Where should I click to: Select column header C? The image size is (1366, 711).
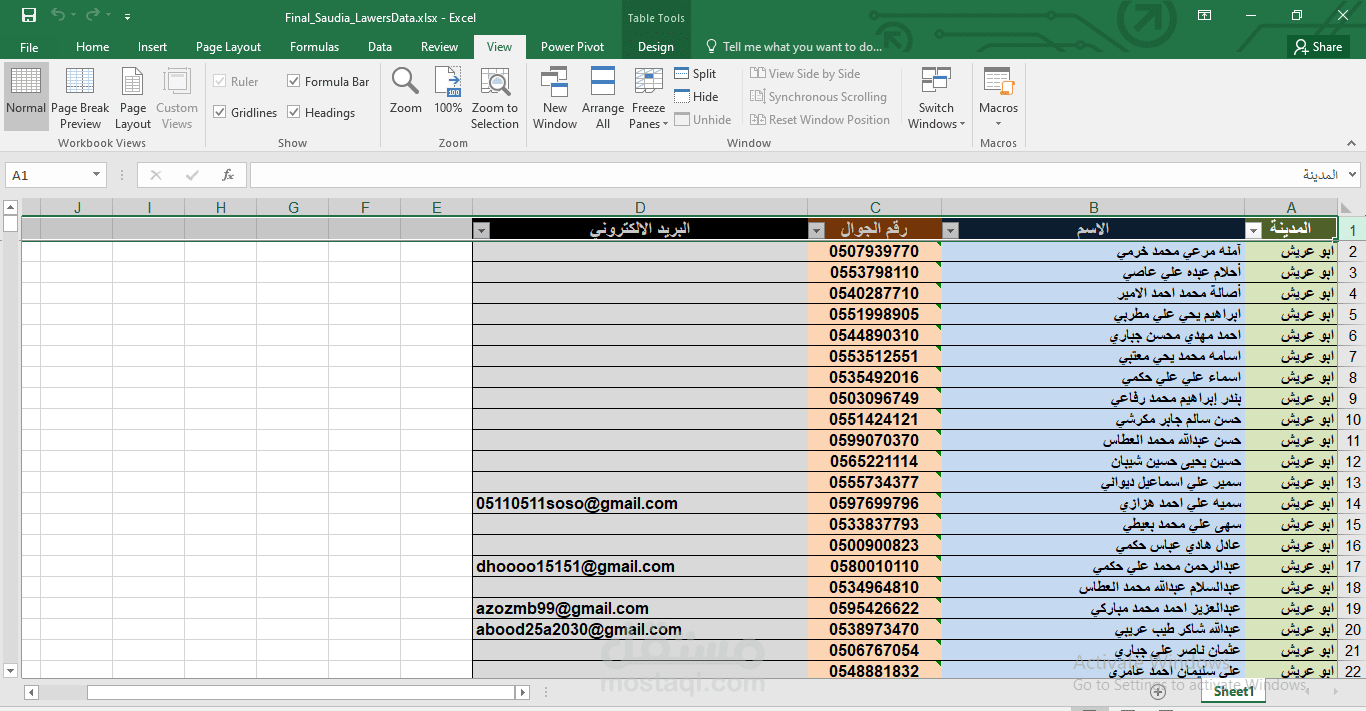coord(875,208)
